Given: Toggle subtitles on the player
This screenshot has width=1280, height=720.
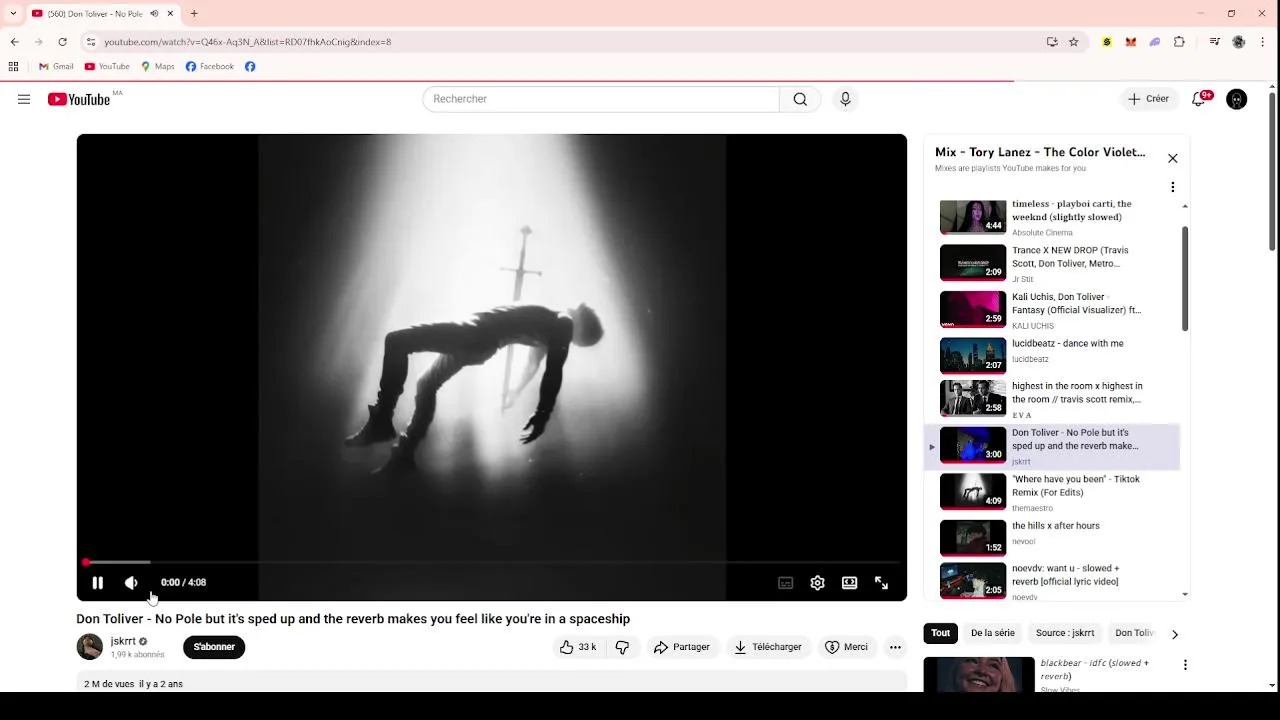Looking at the screenshot, I should (x=786, y=583).
